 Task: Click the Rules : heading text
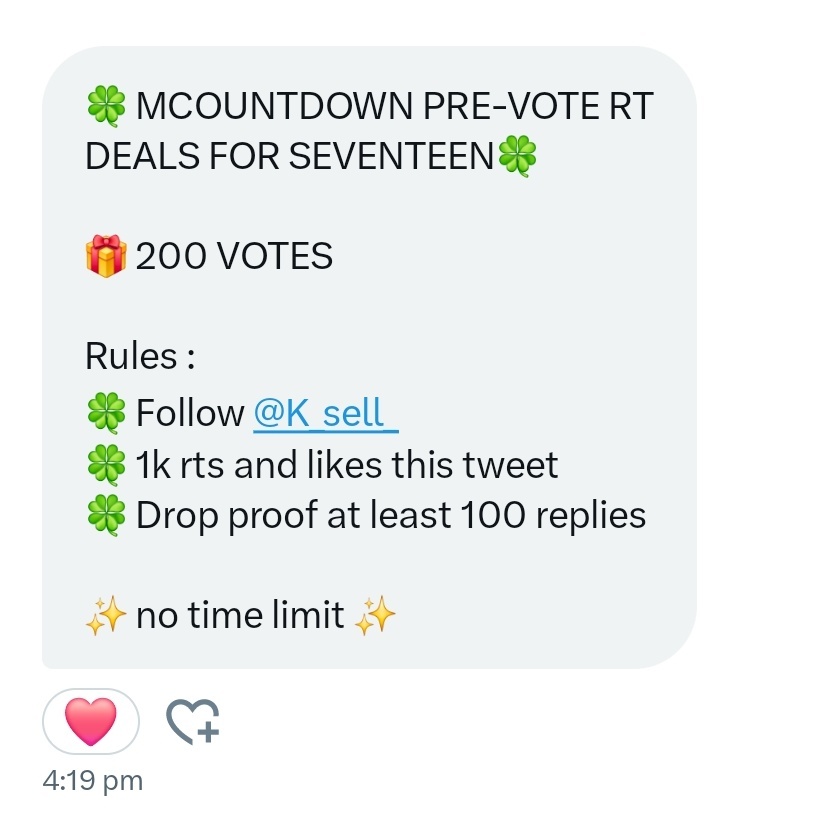pyautogui.click(x=140, y=356)
